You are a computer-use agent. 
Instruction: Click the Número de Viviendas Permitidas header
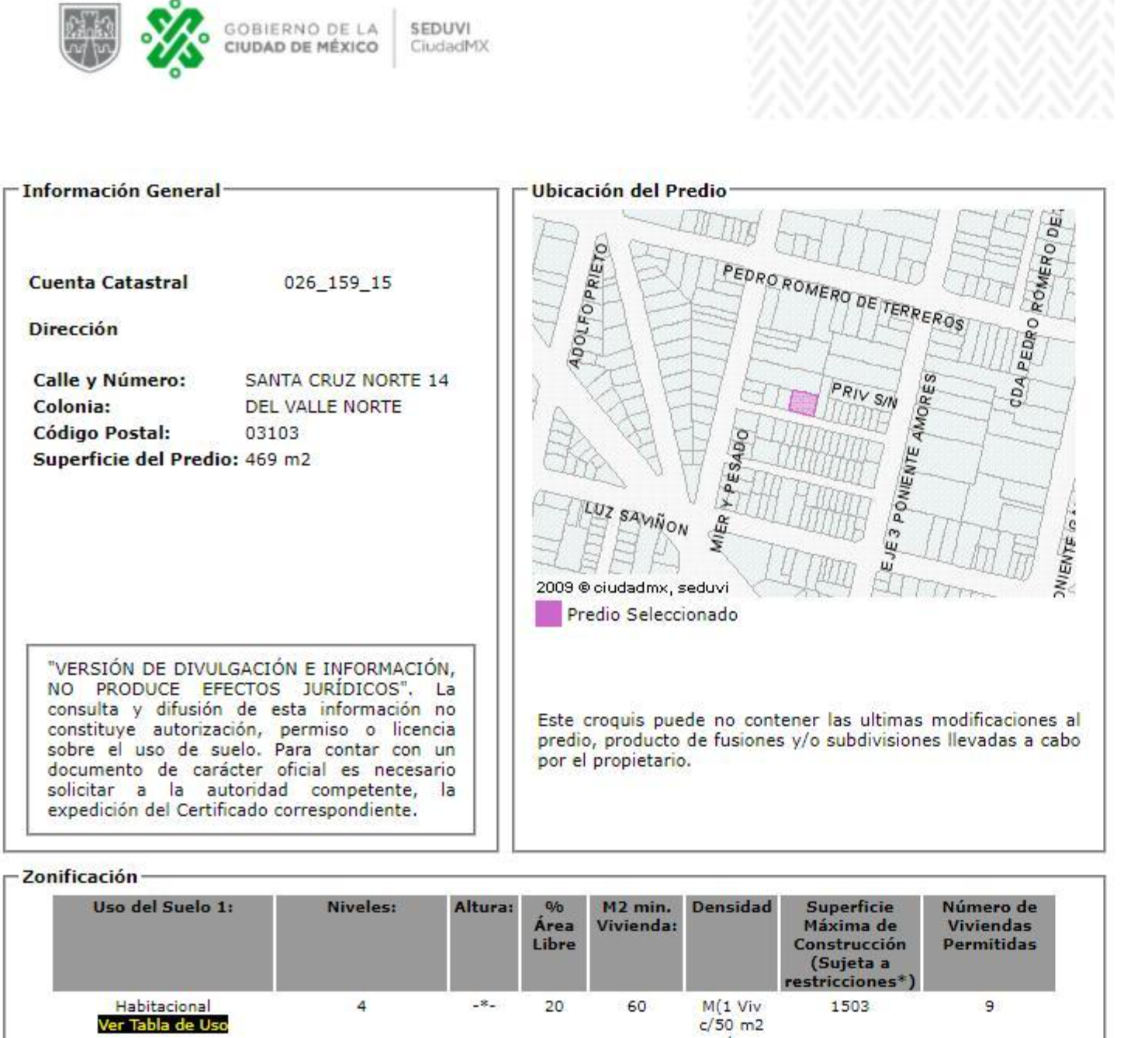coord(989,944)
